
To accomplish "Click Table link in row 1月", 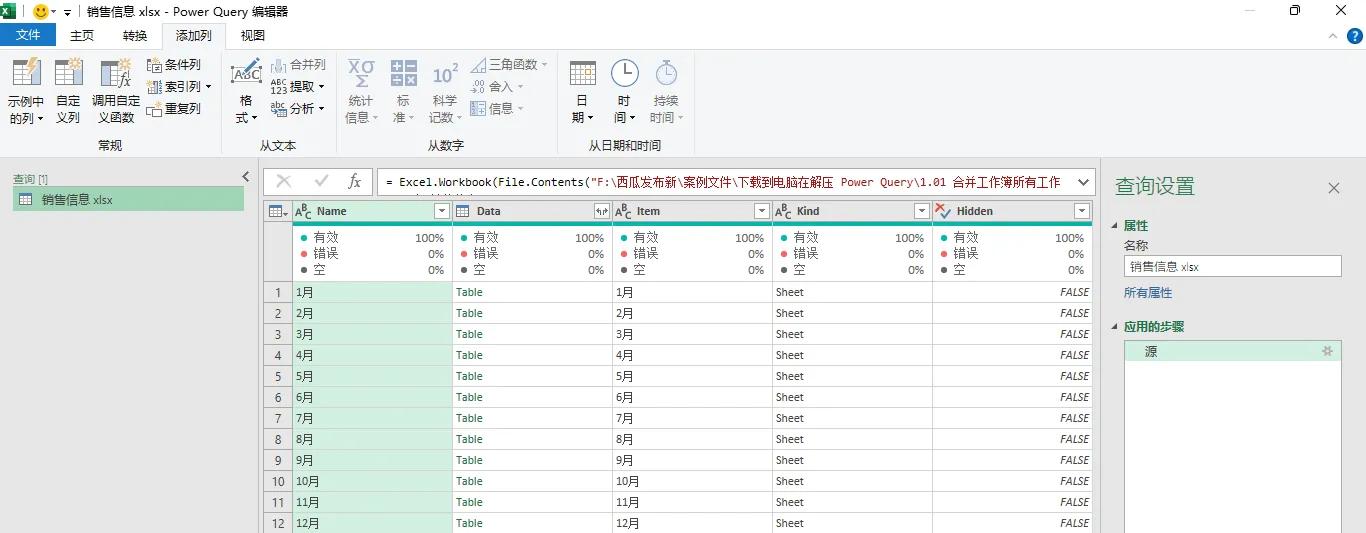I will click(469, 292).
